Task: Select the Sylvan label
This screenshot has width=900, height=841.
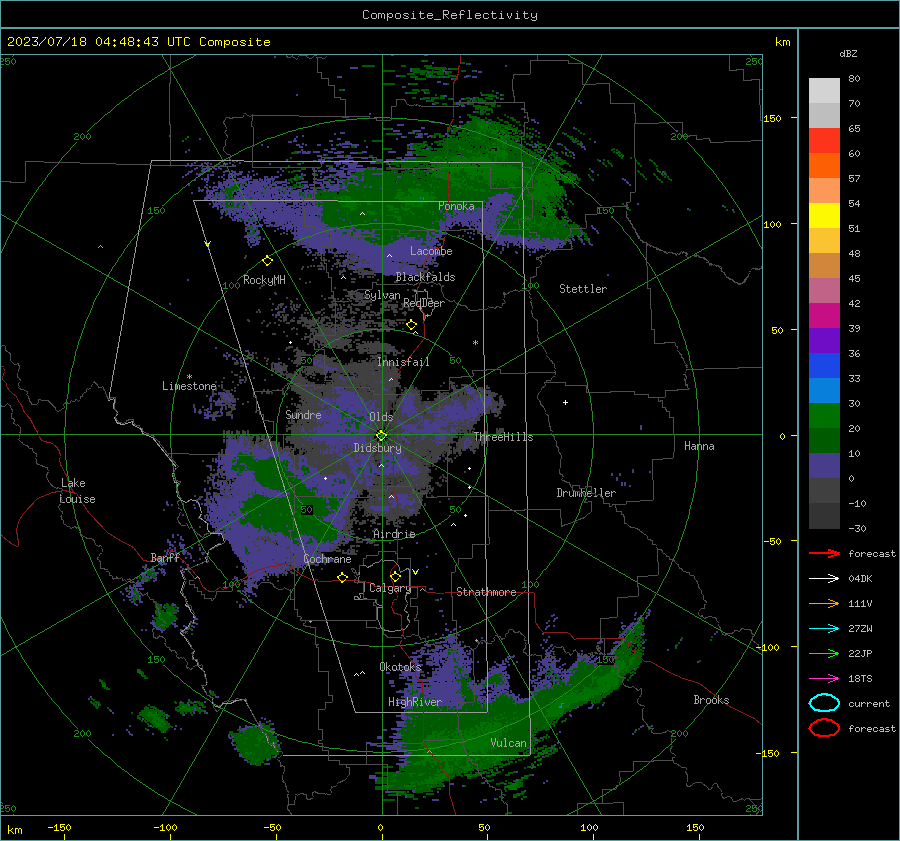Action: click(382, 295)
